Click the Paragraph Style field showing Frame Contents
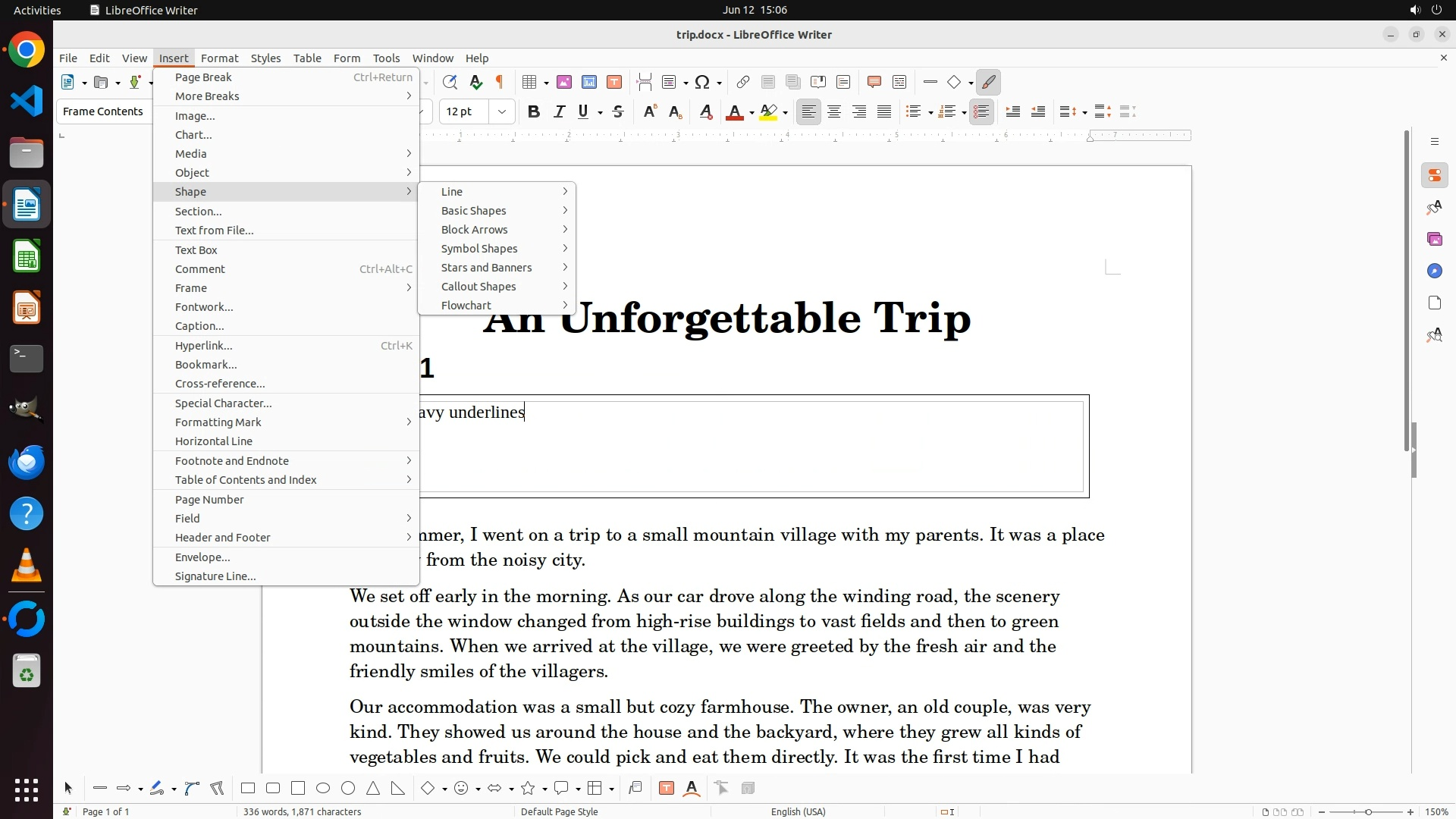 [x=105, y=111]
